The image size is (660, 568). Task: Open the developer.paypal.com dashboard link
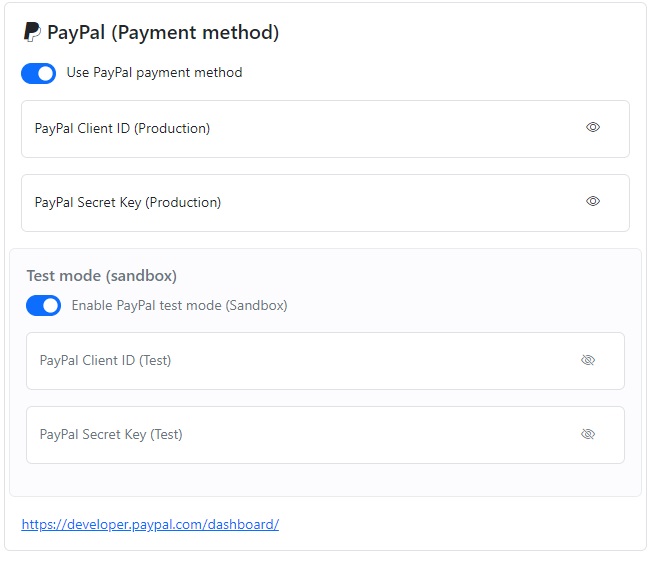pyautogui.click(x=150, y=524)
